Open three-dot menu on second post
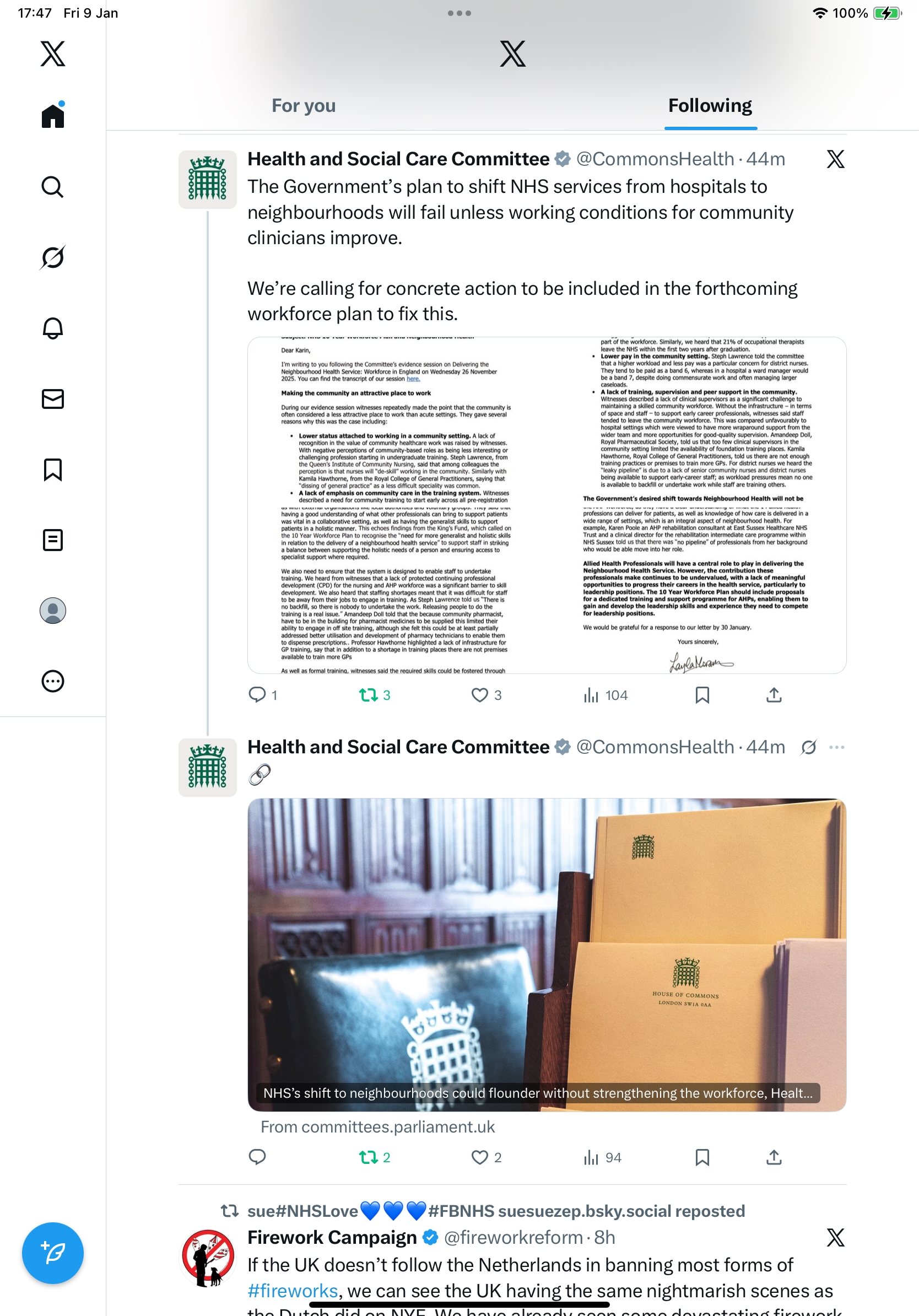 point(836,747)
